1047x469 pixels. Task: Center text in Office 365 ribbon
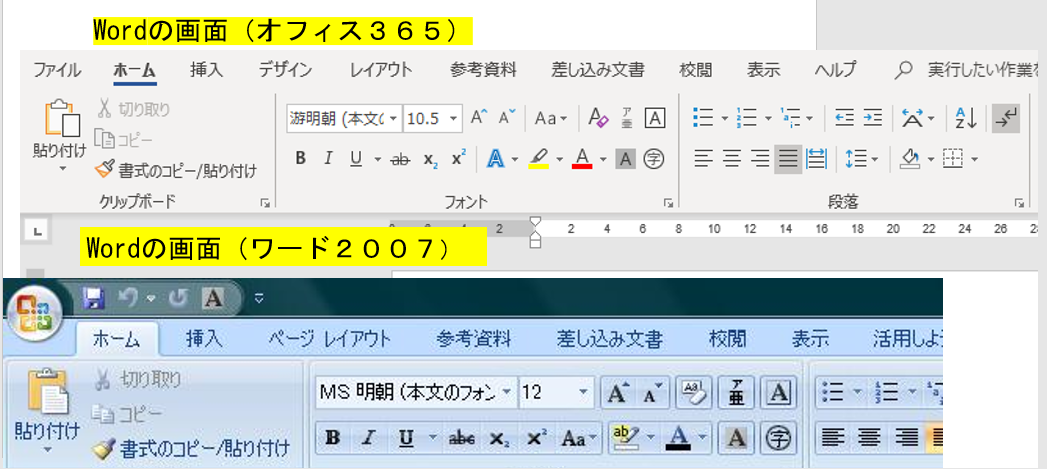coord(732,159)
